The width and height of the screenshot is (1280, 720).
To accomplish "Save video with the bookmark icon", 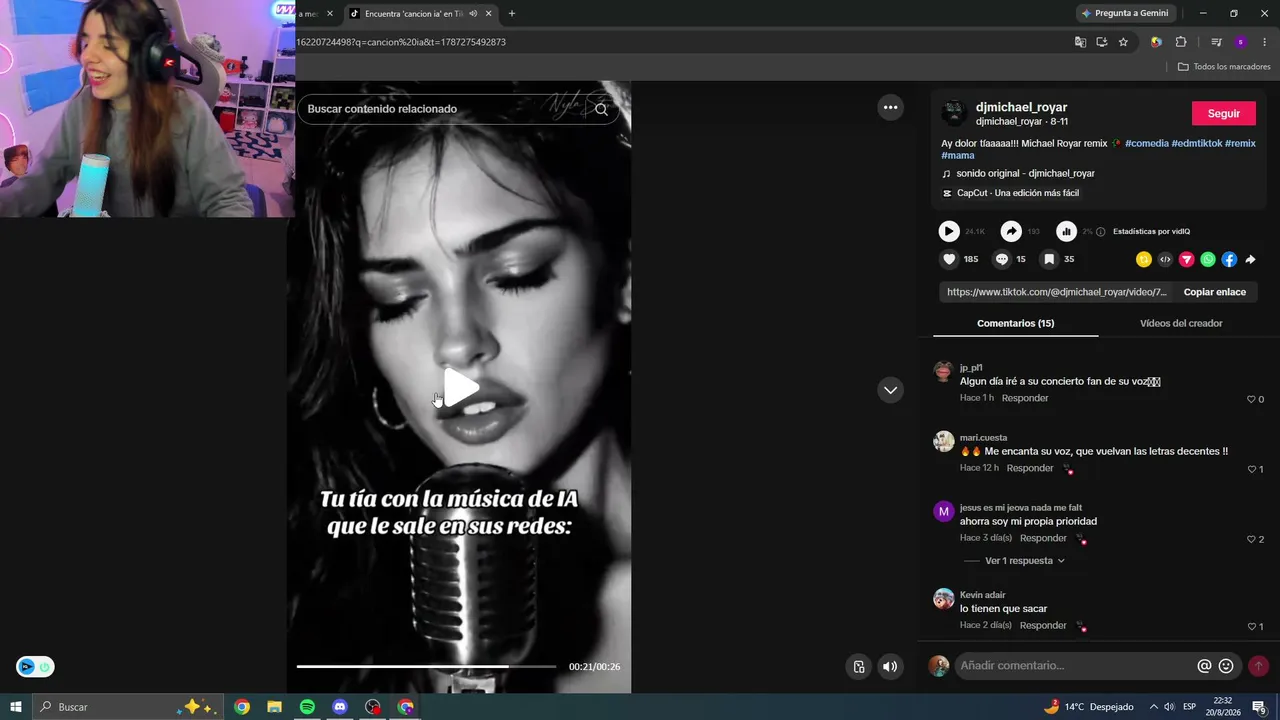I will (1049, 259).
